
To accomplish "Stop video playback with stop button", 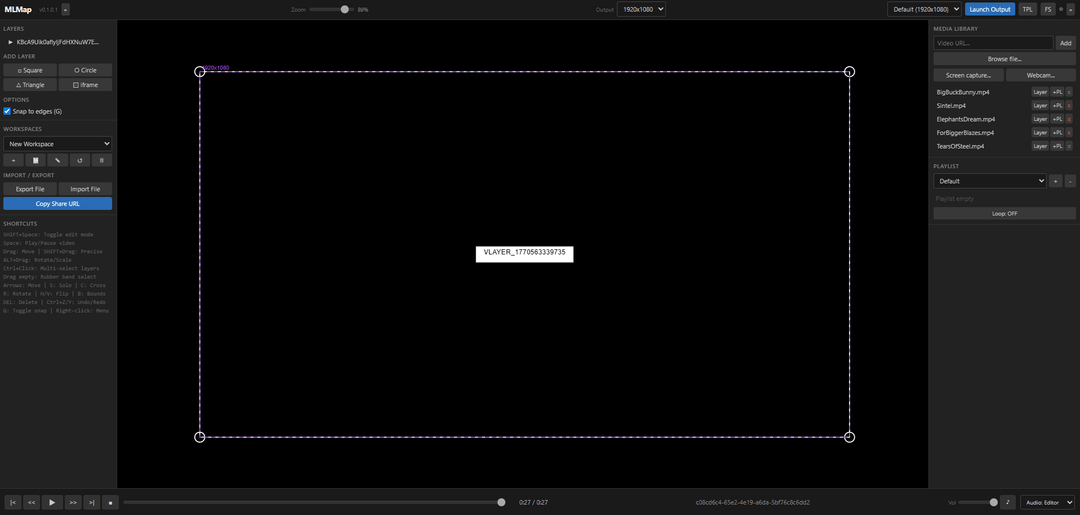I will coord(111,503).
